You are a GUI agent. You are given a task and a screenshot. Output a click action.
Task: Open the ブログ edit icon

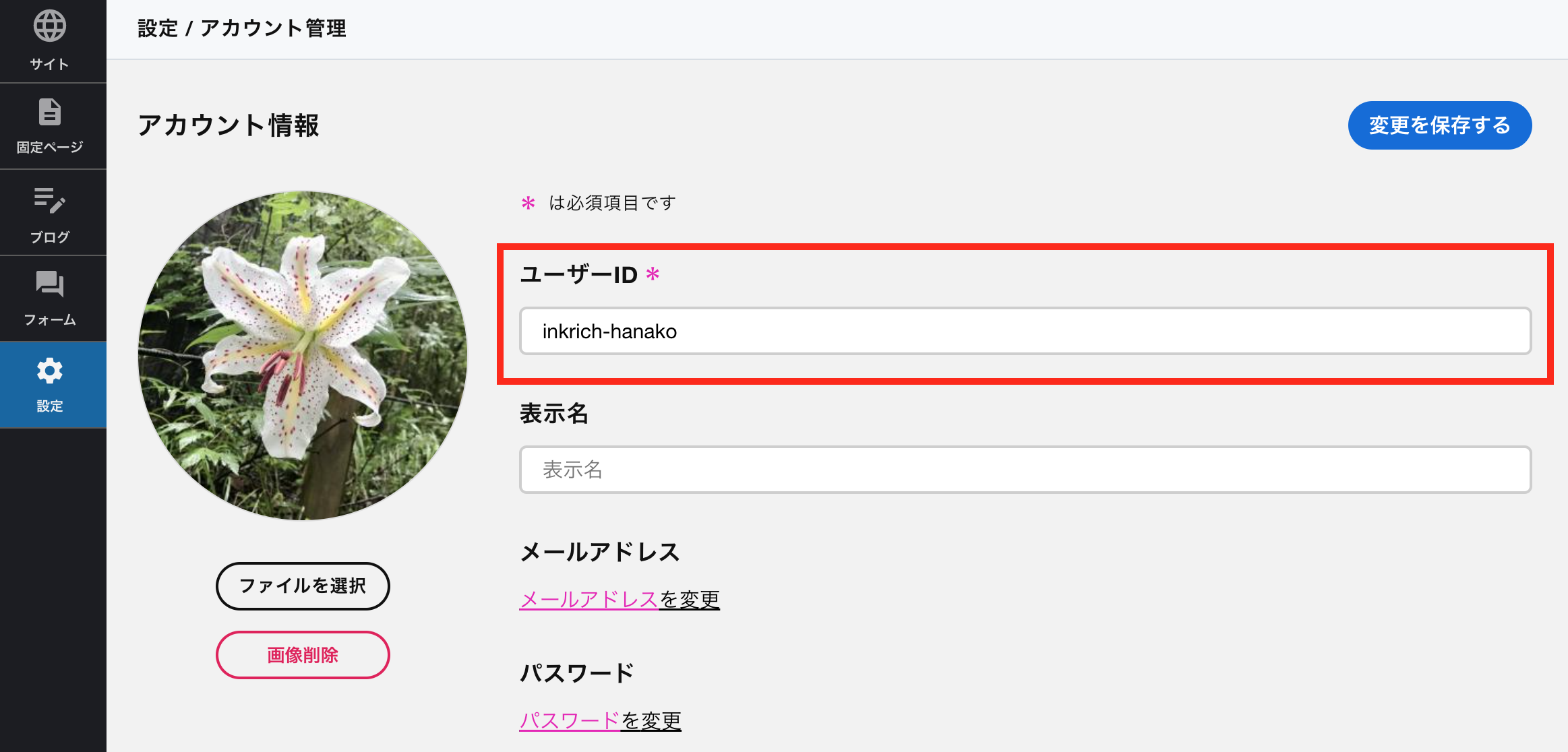50,200
